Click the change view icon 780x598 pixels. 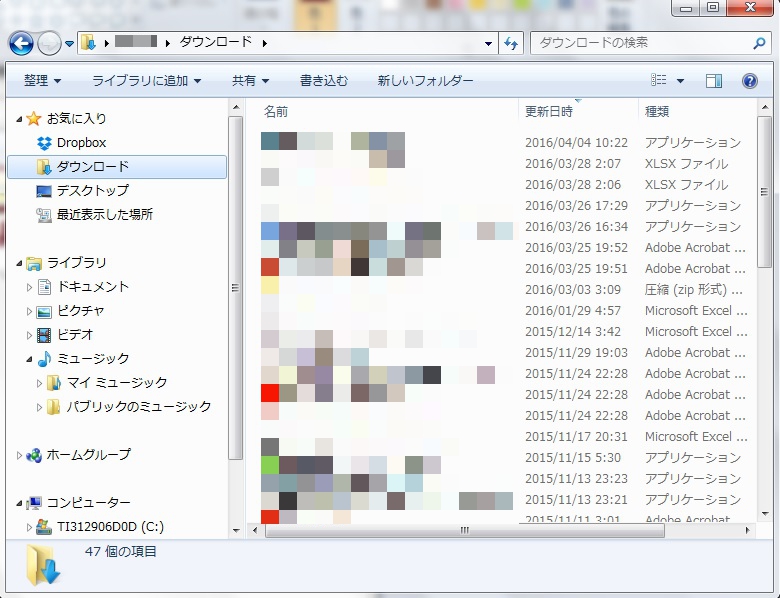pyautogui.click(x=659, y=80)
